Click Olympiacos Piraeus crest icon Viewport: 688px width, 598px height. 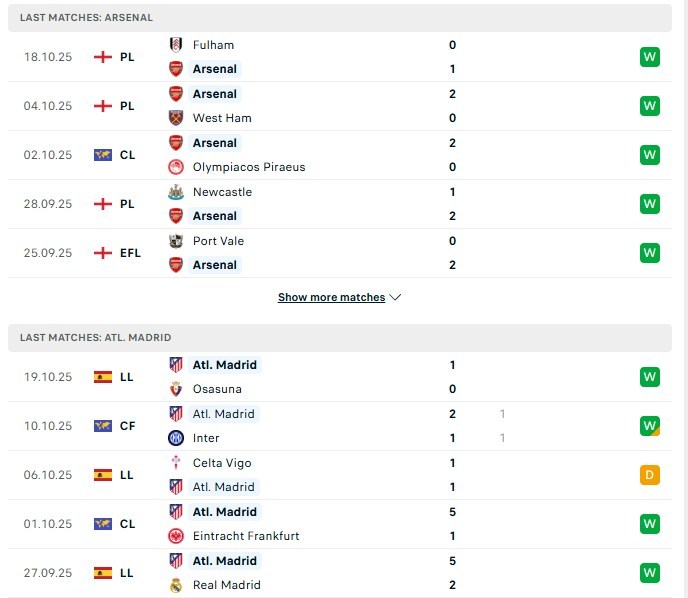[x=176, y=167]
